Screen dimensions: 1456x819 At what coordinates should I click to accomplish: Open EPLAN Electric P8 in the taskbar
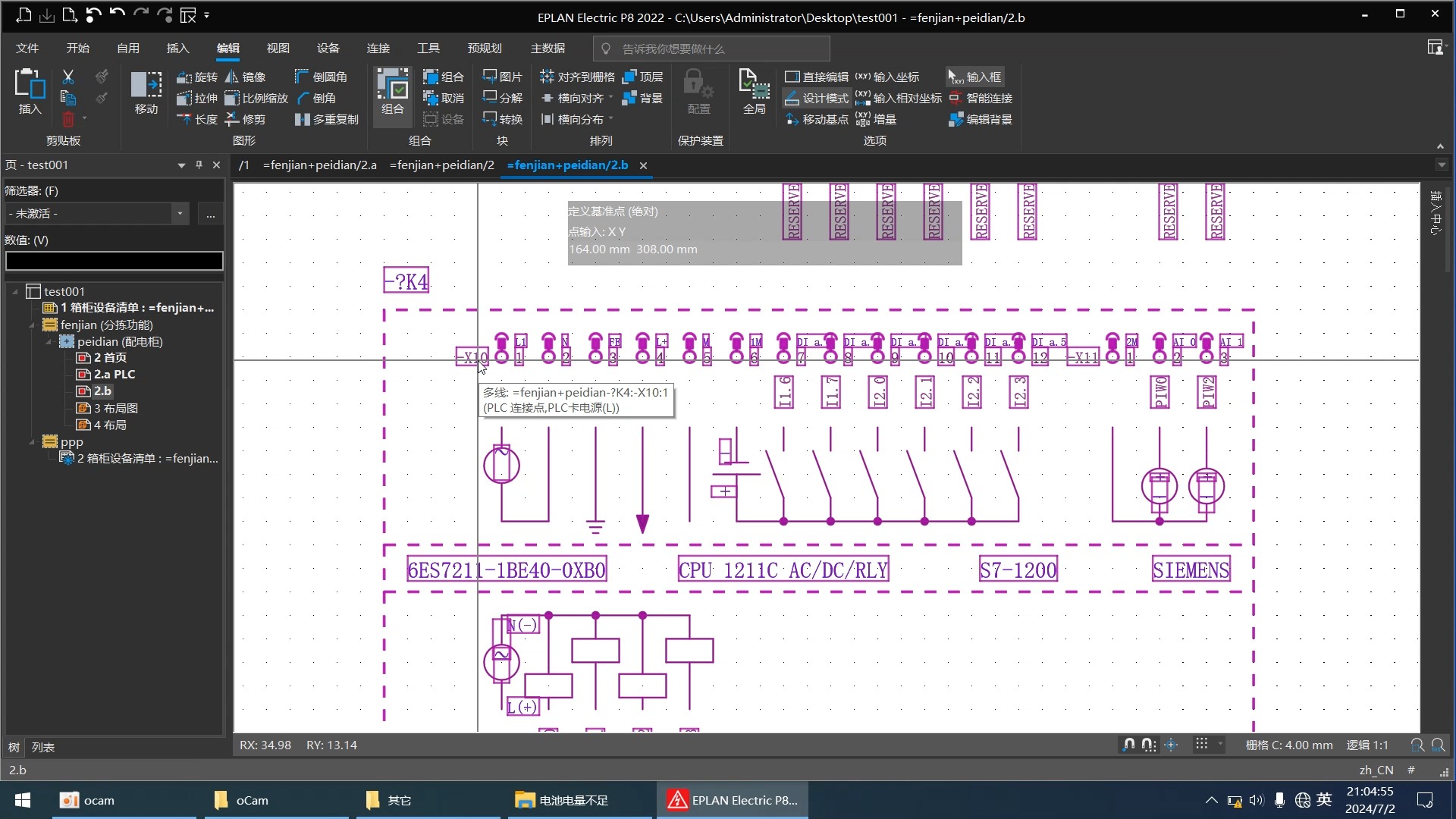click(732, 800)
